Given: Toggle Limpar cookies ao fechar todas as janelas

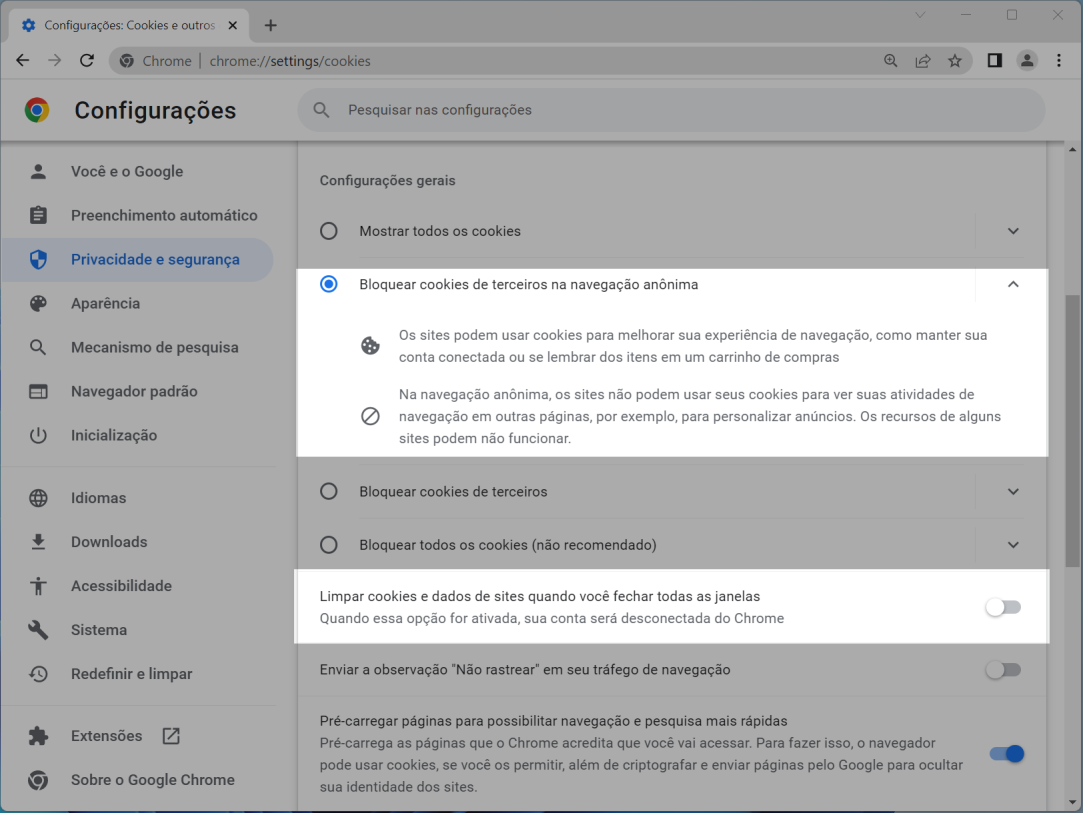Looking at the screenshot, I should tap(1003, 607).
